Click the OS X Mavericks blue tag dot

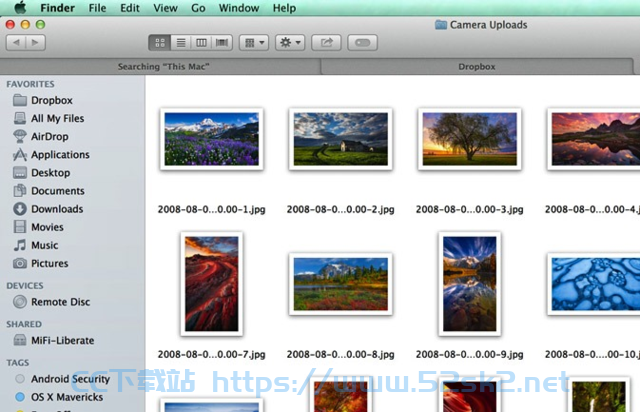20,397
